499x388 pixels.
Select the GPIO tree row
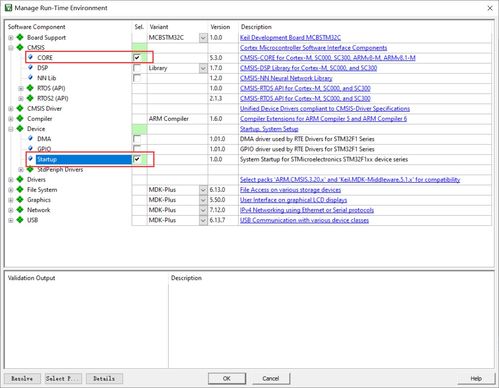tap(44, 149)
